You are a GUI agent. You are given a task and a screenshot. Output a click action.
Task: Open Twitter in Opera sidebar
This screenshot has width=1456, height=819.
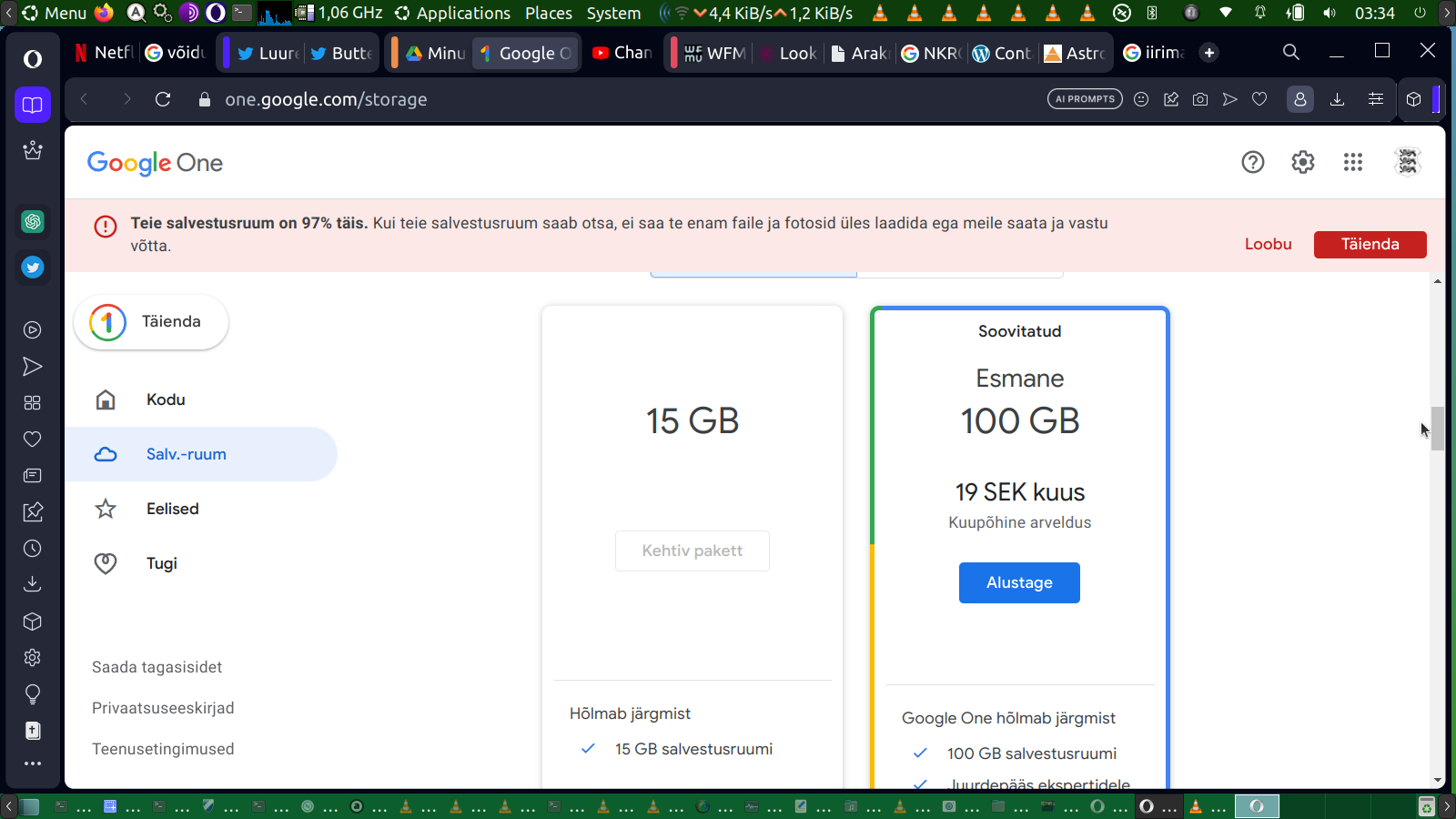(33, 268)
